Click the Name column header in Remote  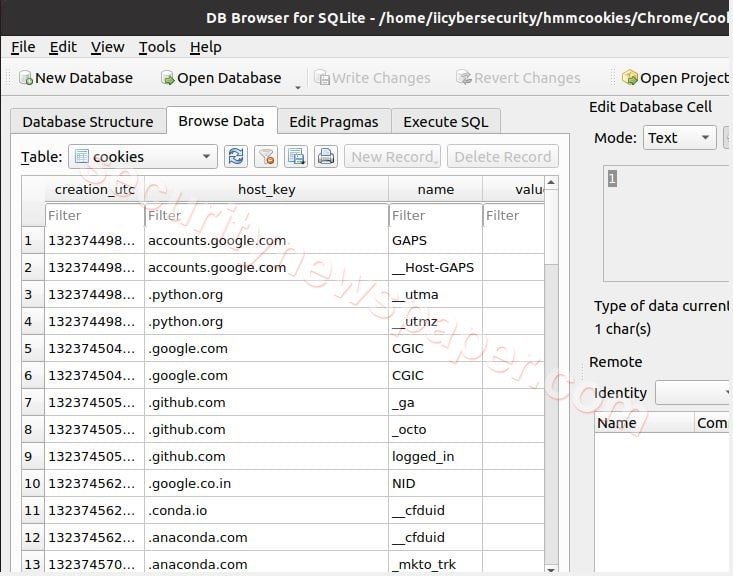[x=644, y=423]
